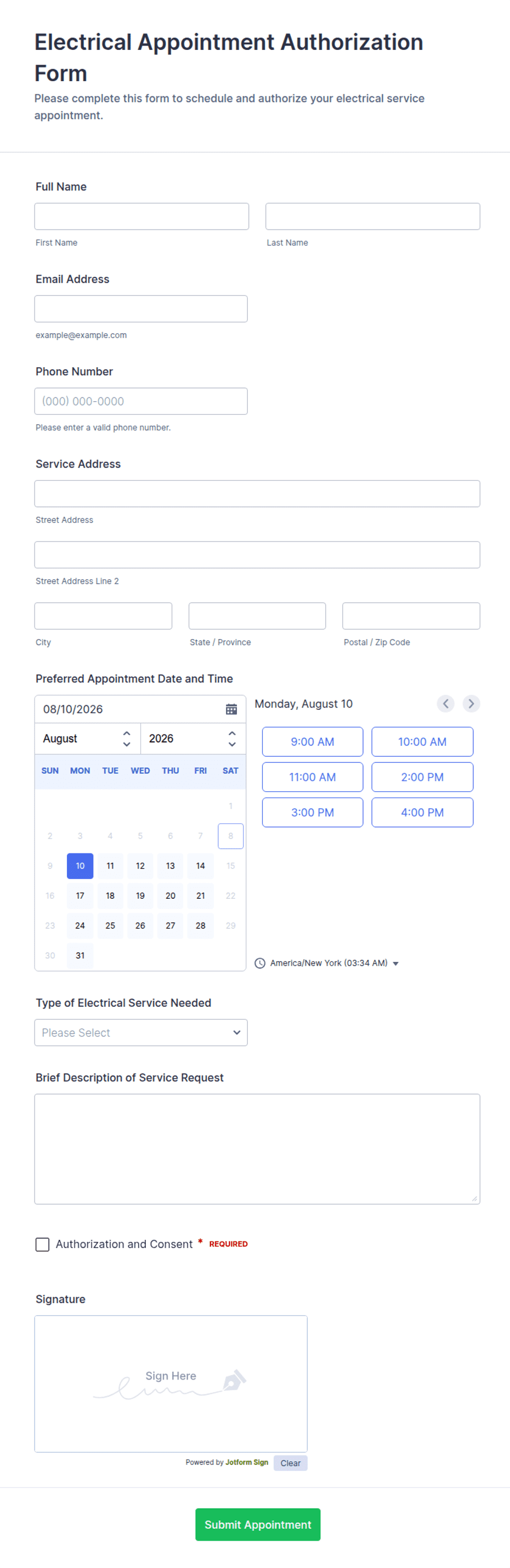Screen dimensions: 510x1568
Task: Open the calendar picker icon
Action: point(231,709)
